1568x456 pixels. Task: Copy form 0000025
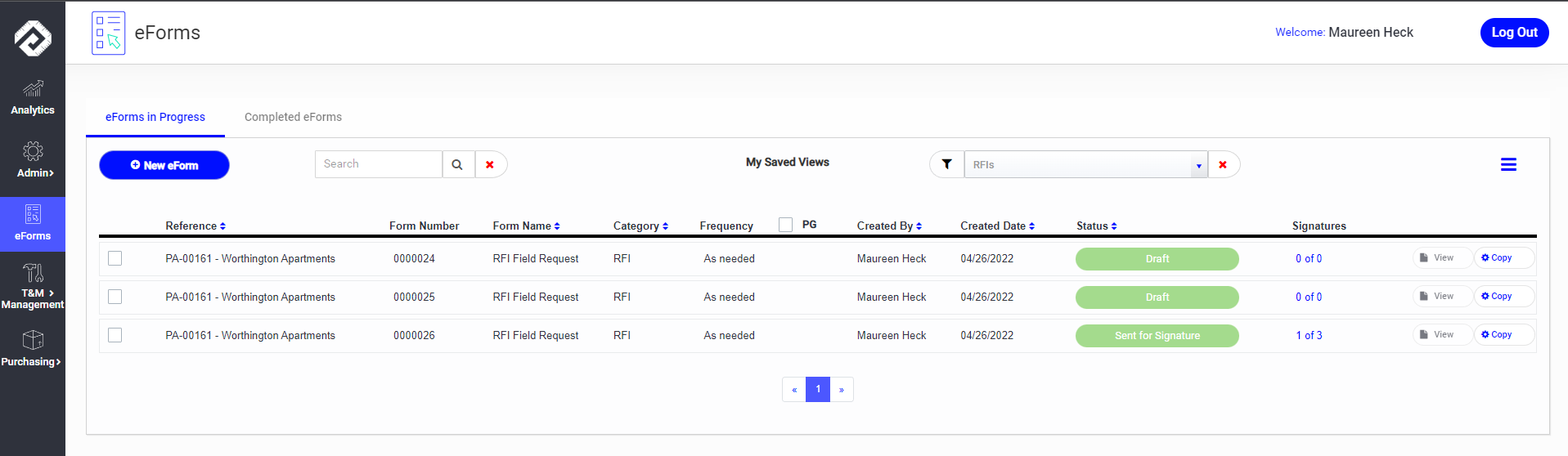pyautogui.click(x=1503, y=296)
